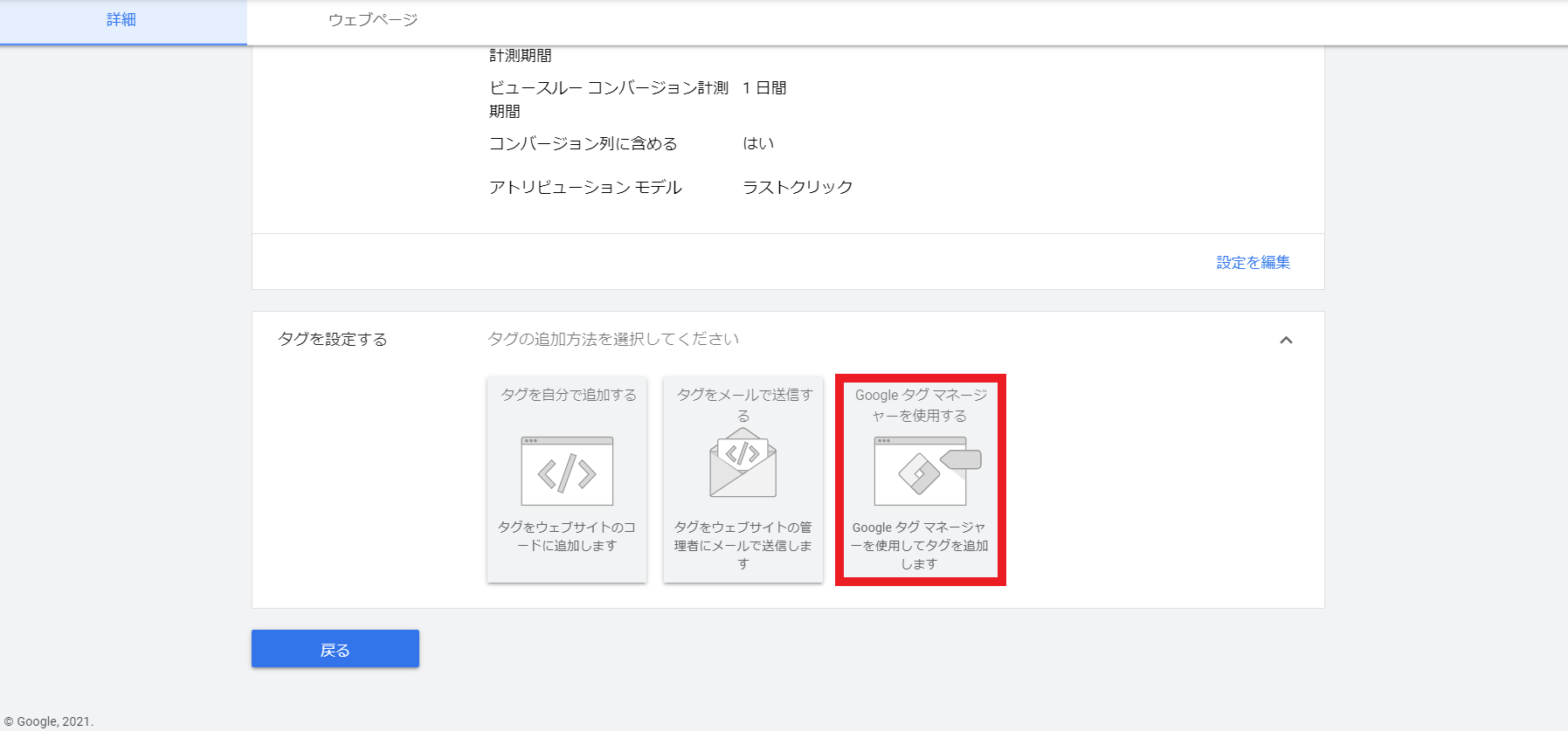Click the © Google, 2021. footer text
The image size is (1568, 731).
49,721
